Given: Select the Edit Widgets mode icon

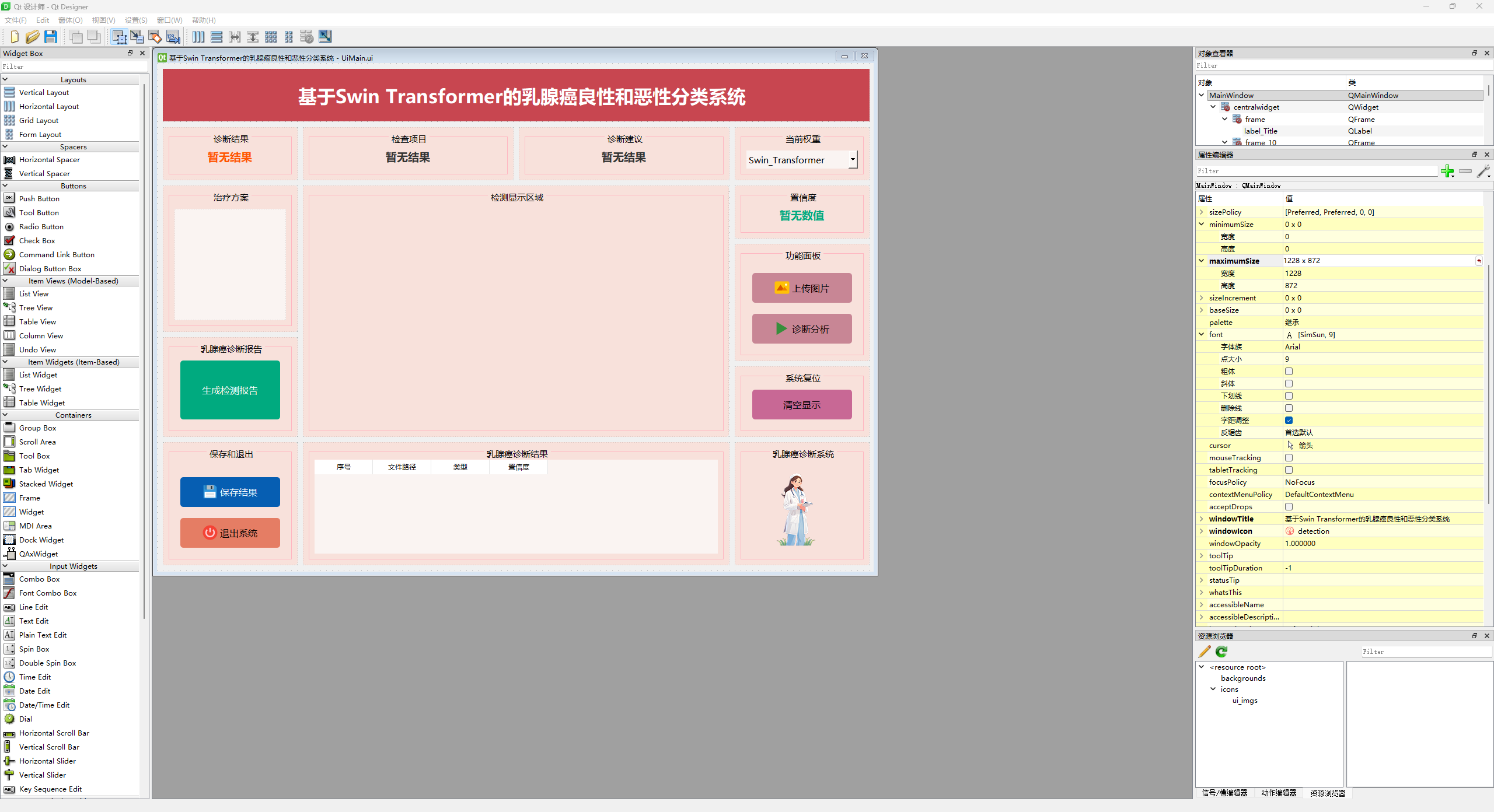Looking at the screenshot, I should (119, 37).
